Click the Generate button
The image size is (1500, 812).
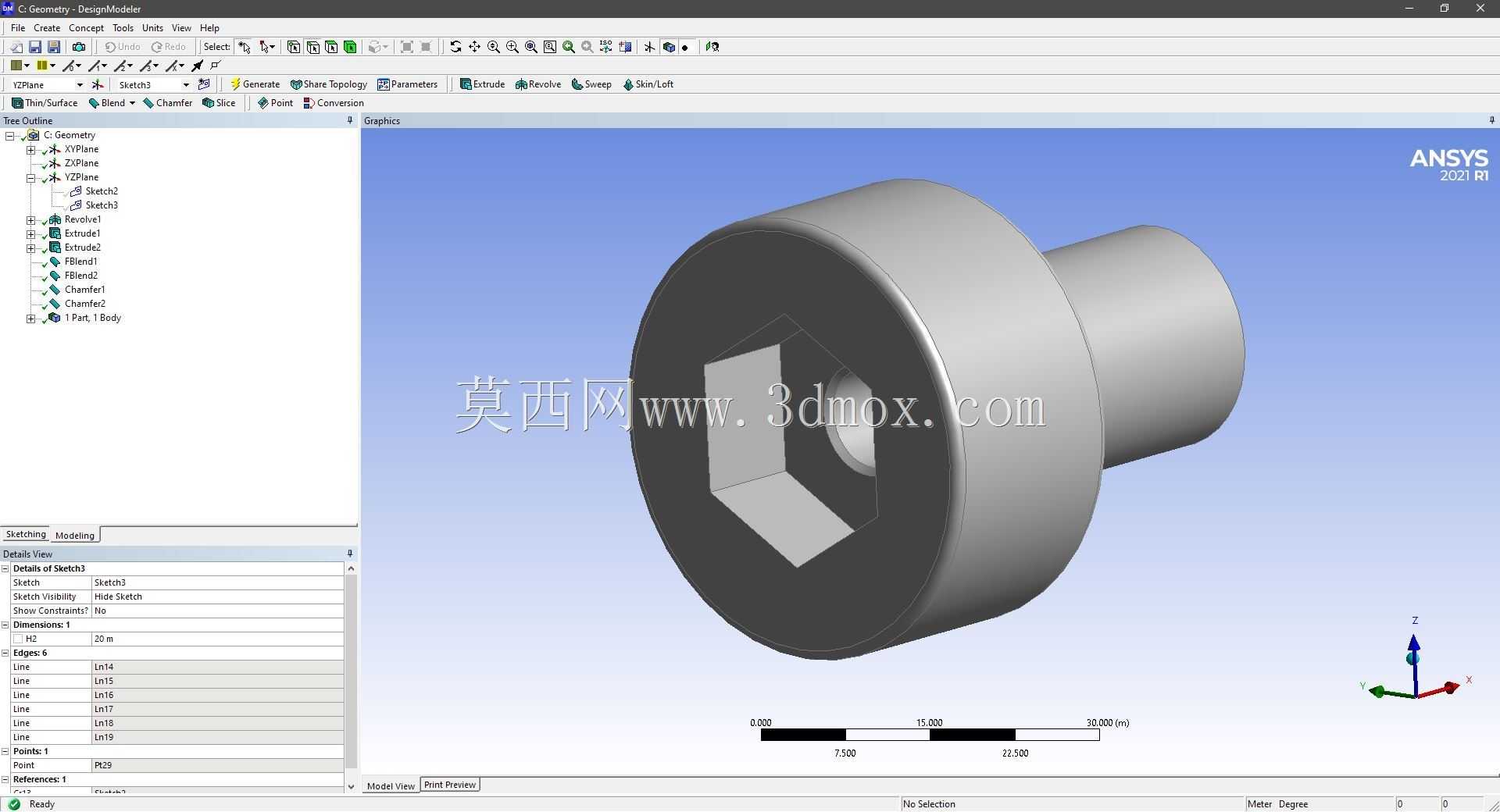255,84
